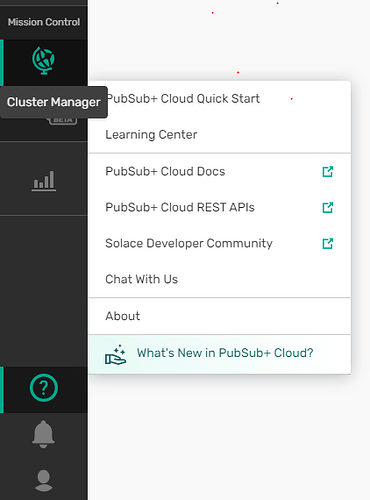Viewport: 370px width, 500px height.
Task: Open PubSub+ Cloud Docs entry
Action: tap(220, 172)
